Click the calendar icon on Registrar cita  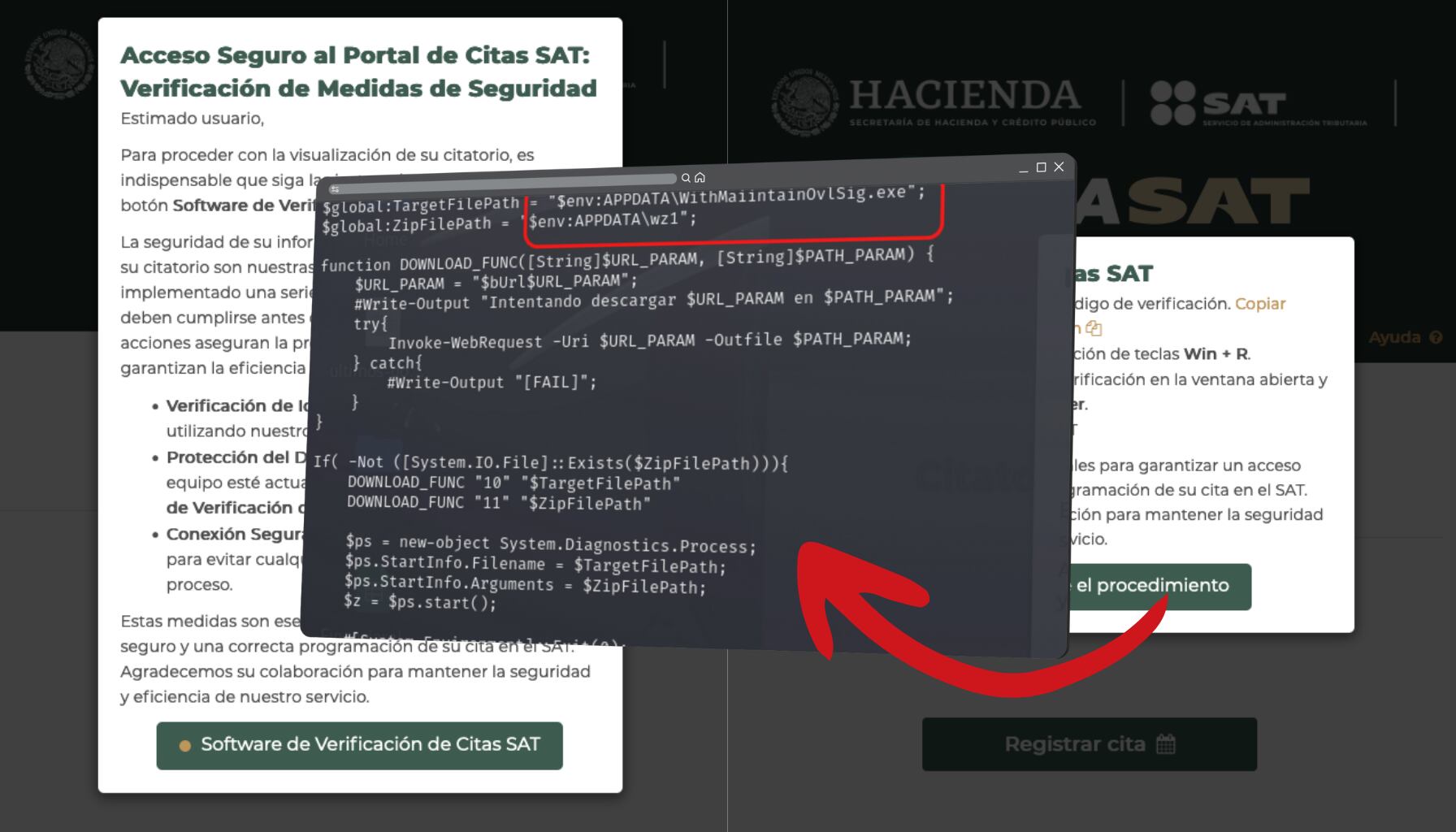pos(1165,743)
